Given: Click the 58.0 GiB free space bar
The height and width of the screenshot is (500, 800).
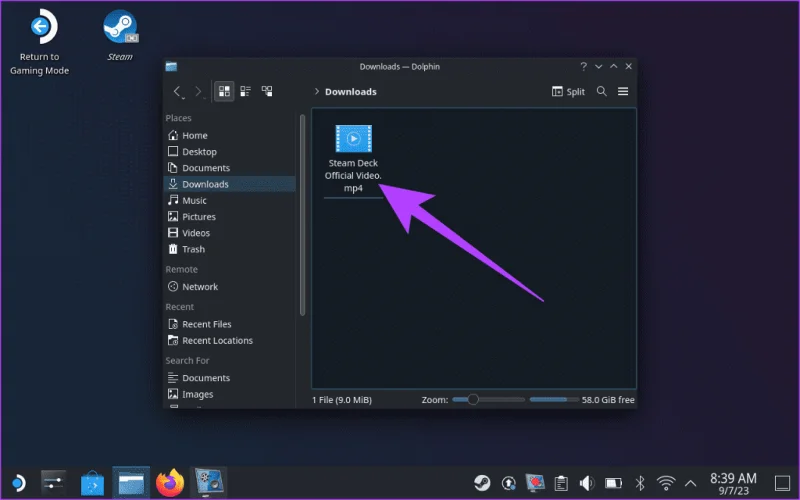Looking at the screenshot, I should pyautogui.click(x=554, y=399).
